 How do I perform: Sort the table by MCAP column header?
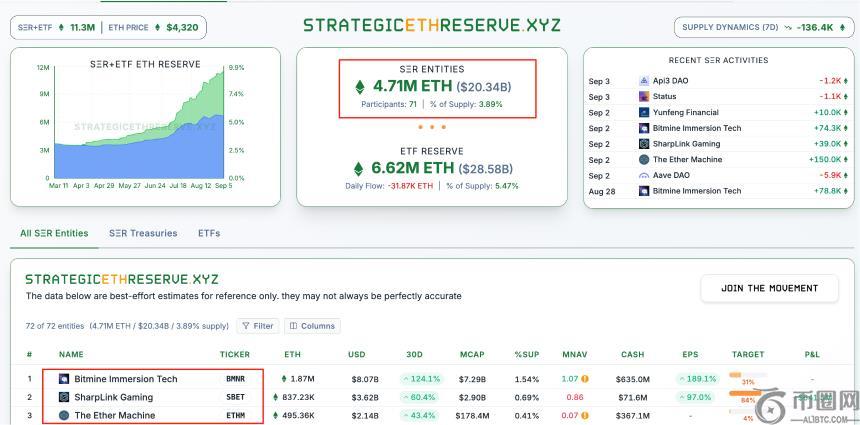[x=471, y=354]
